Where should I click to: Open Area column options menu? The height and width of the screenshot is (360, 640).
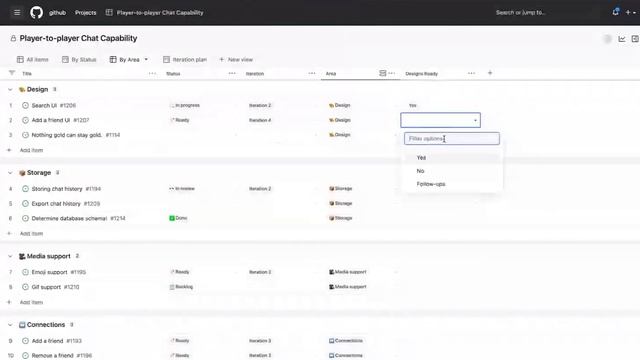392,73
